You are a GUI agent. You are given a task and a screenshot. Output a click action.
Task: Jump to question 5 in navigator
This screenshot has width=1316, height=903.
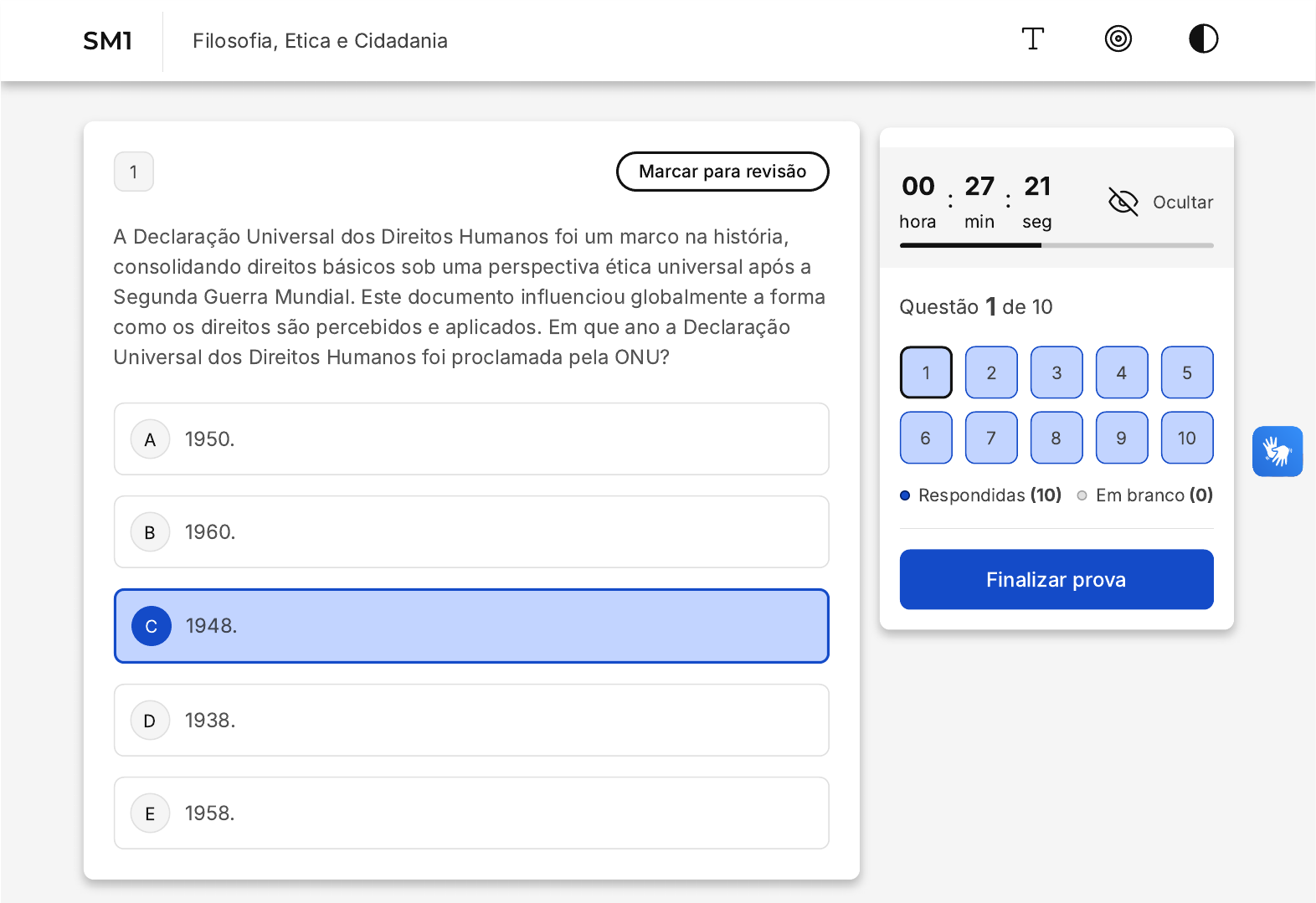click(1186, 373)
